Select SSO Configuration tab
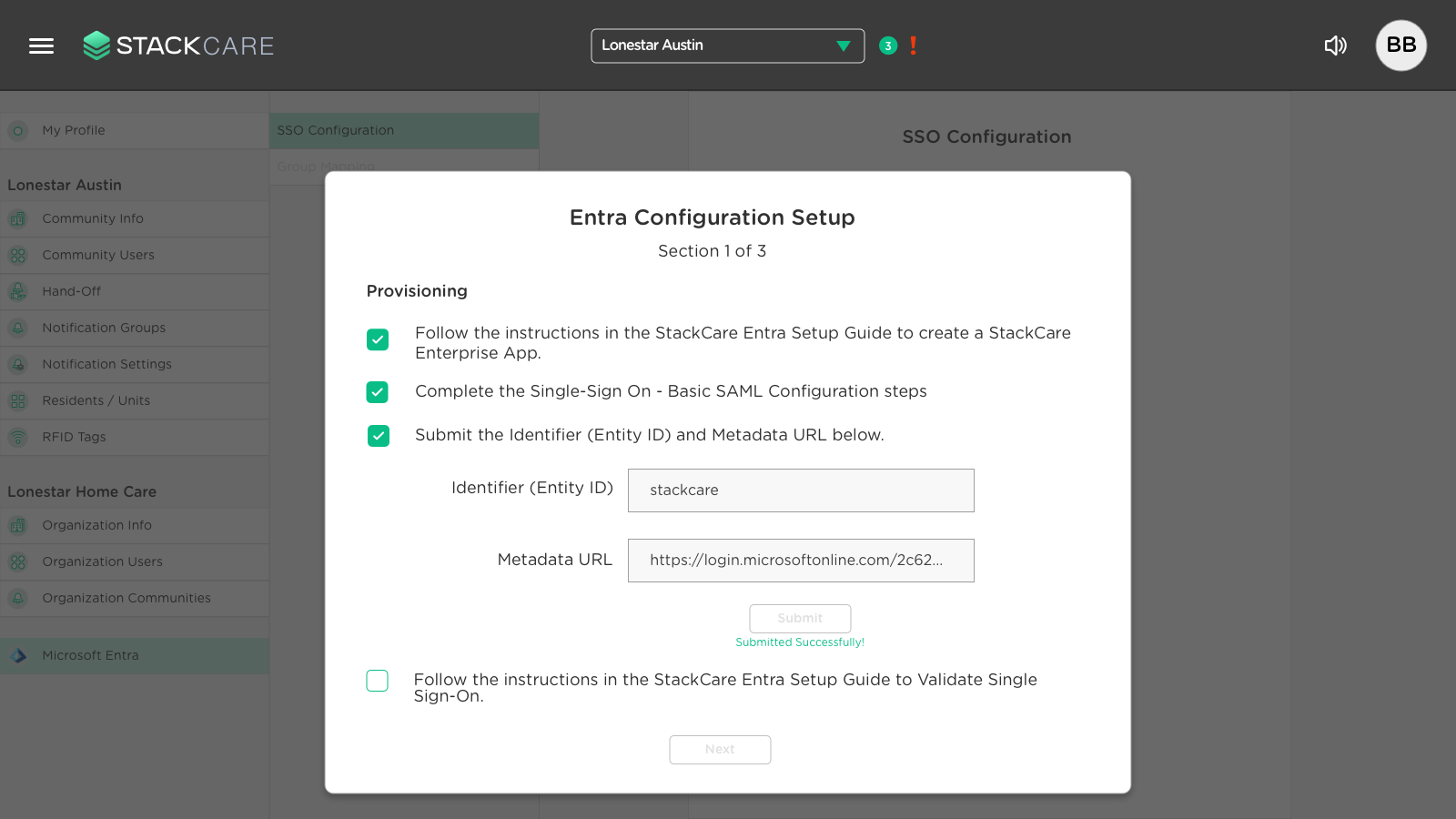This screenshot has width=1456, height=819. coord(404,131)
